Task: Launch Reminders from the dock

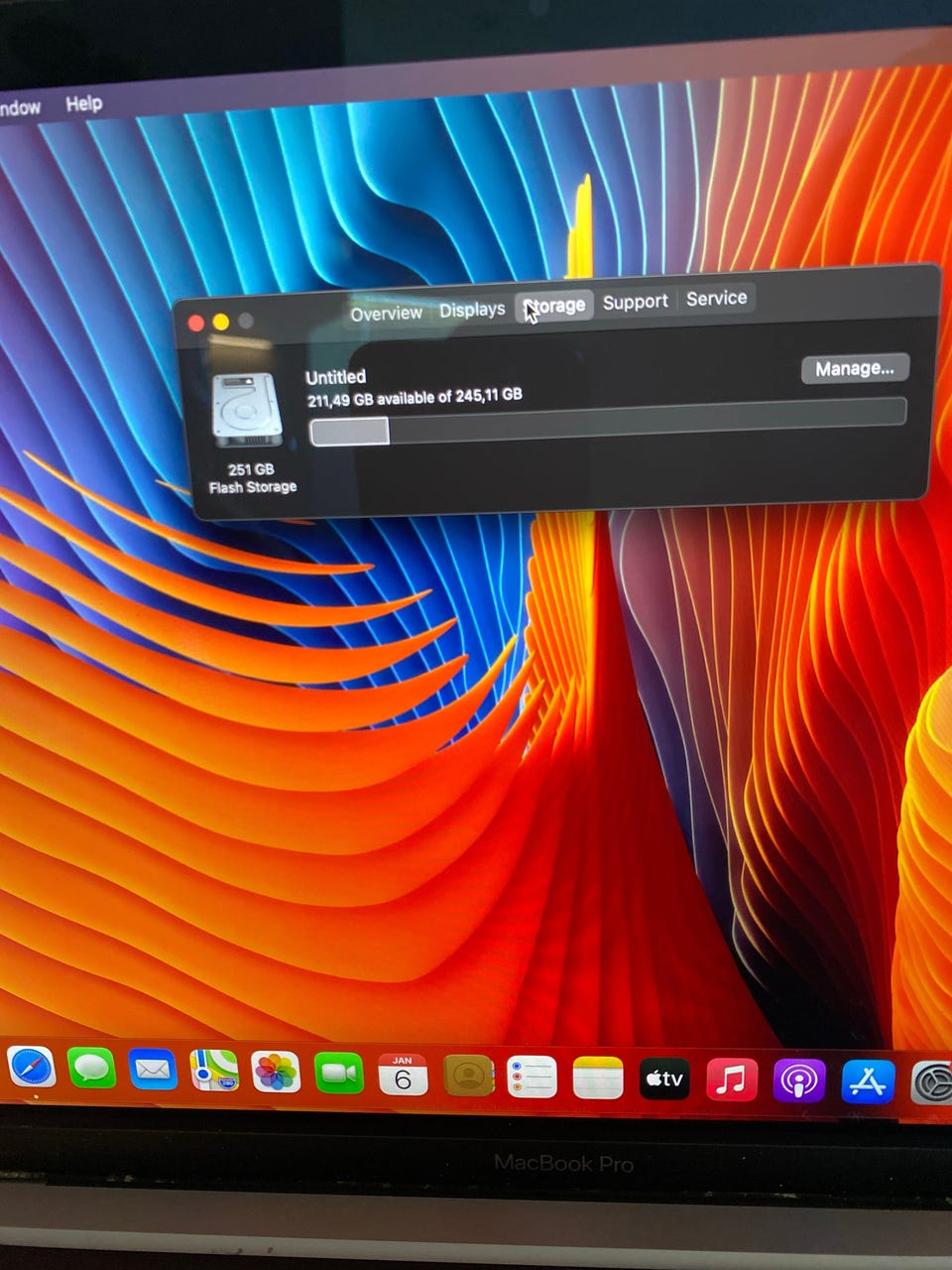Action: coord(533,1078)
